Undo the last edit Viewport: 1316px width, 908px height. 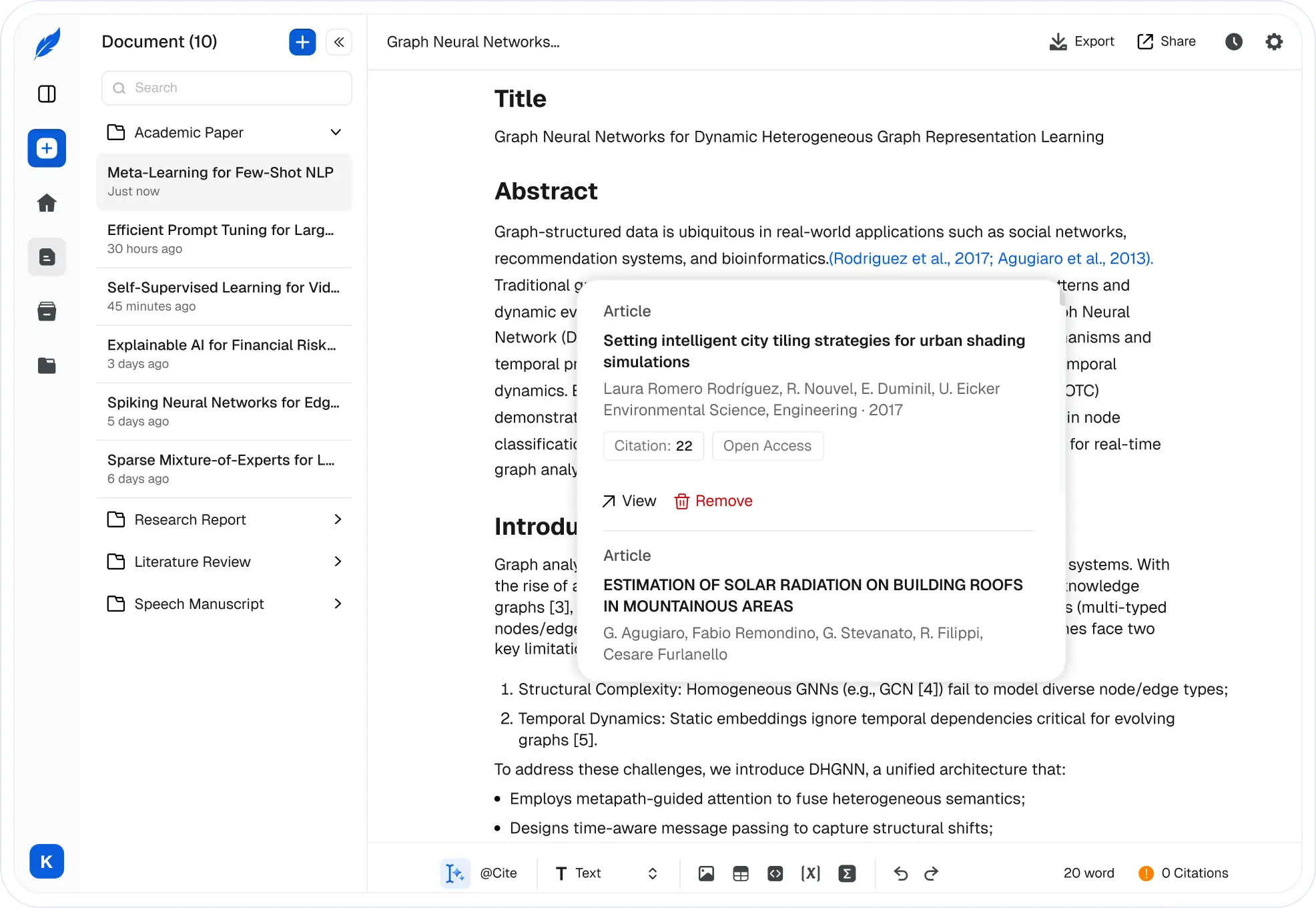(901, 873)
